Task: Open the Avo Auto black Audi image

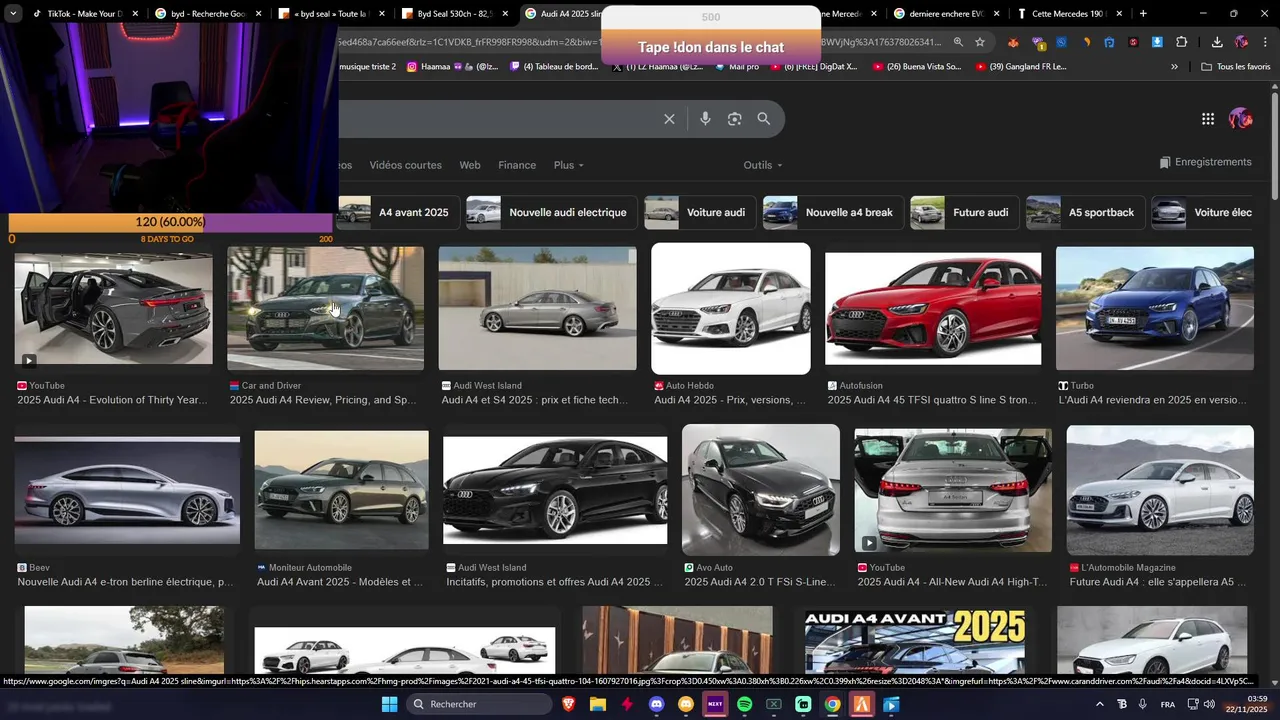Action: [x=761, y=490]
